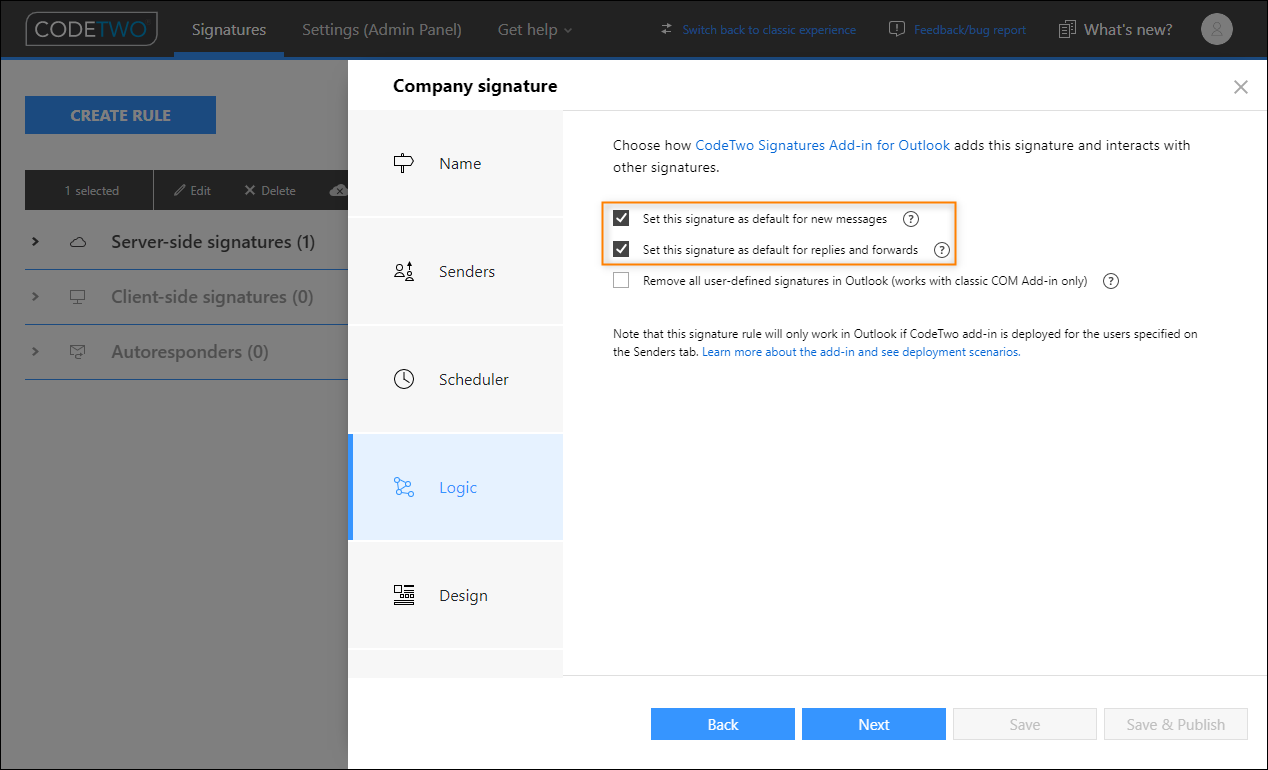The image size is (1268, 770).
Task: Open CodeTwo Signatures Add-in for Outlook link
Action: [x=822, y=145]
